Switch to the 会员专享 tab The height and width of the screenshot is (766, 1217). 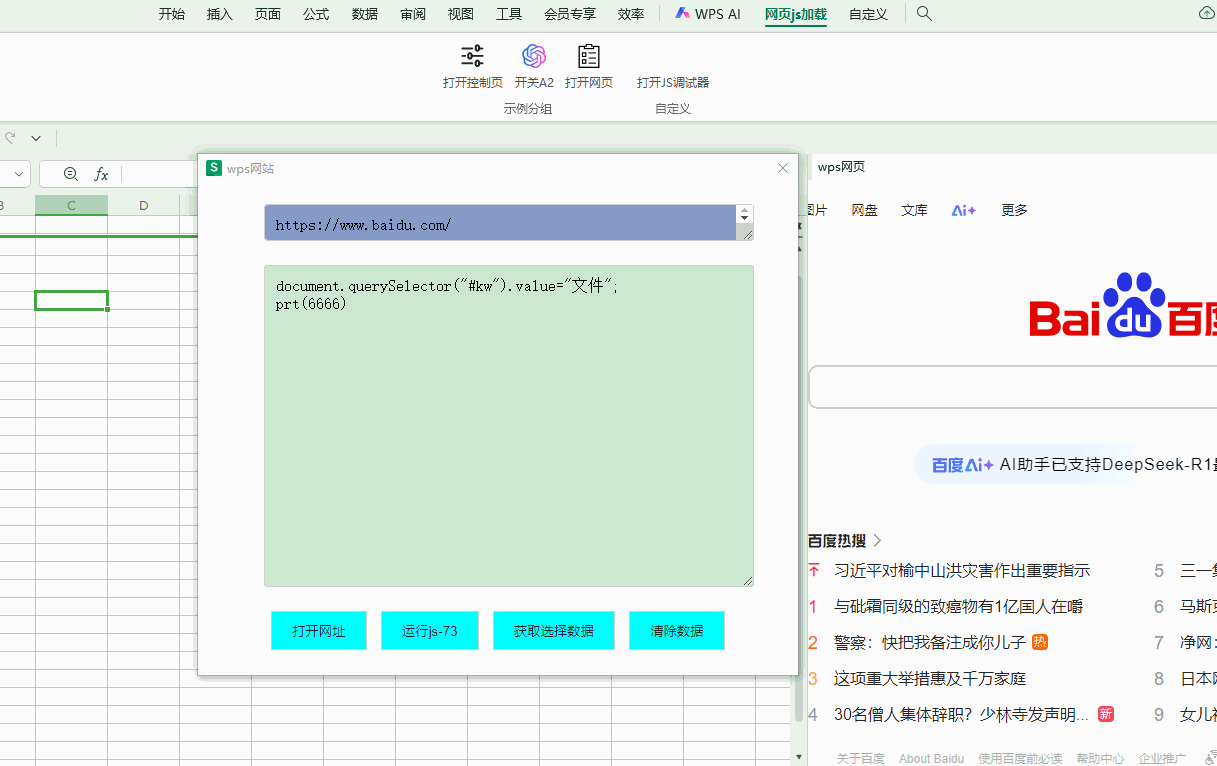(570, 14)
